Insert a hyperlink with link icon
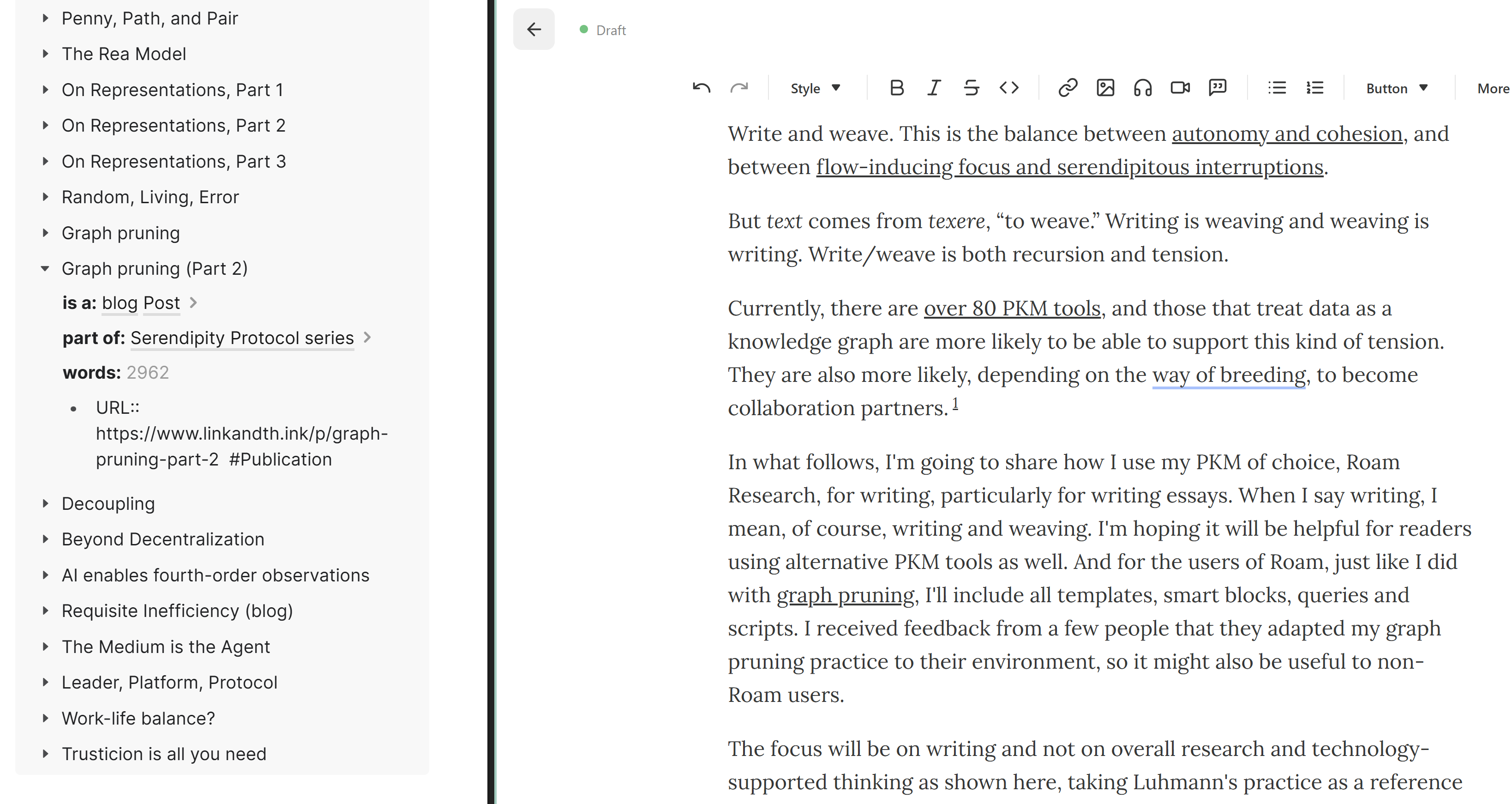This screenshot has width=1512, height=804. tap(1068, 88)
